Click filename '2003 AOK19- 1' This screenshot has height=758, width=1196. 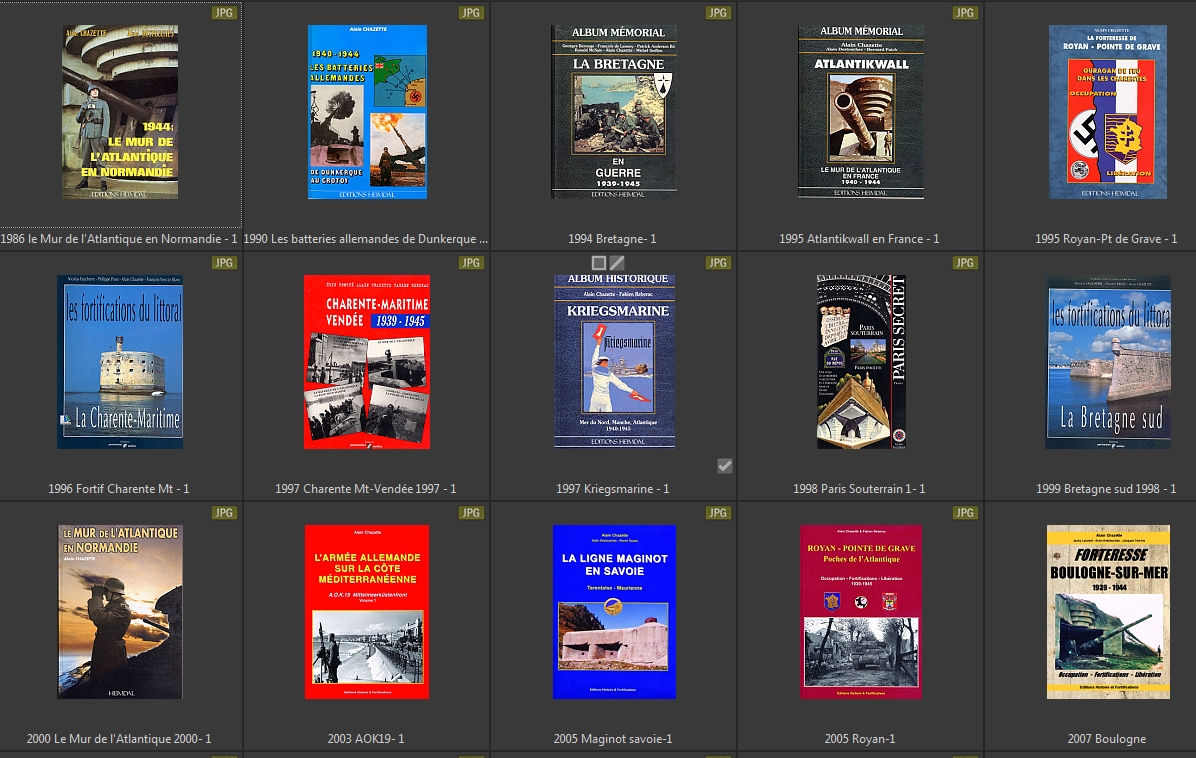(366, 739)
